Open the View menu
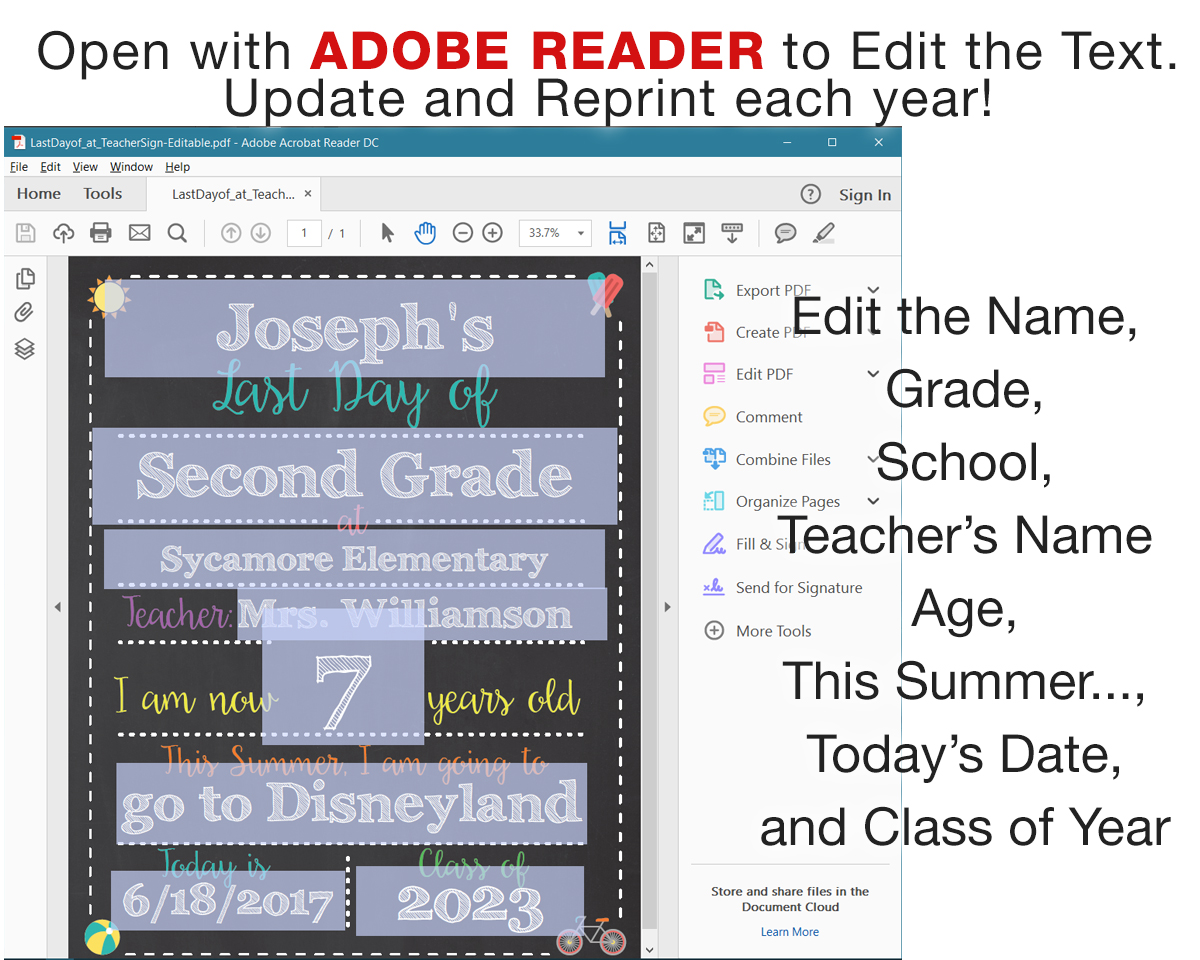The width and height of the screenshot is (1200, 960). [85, 167]
